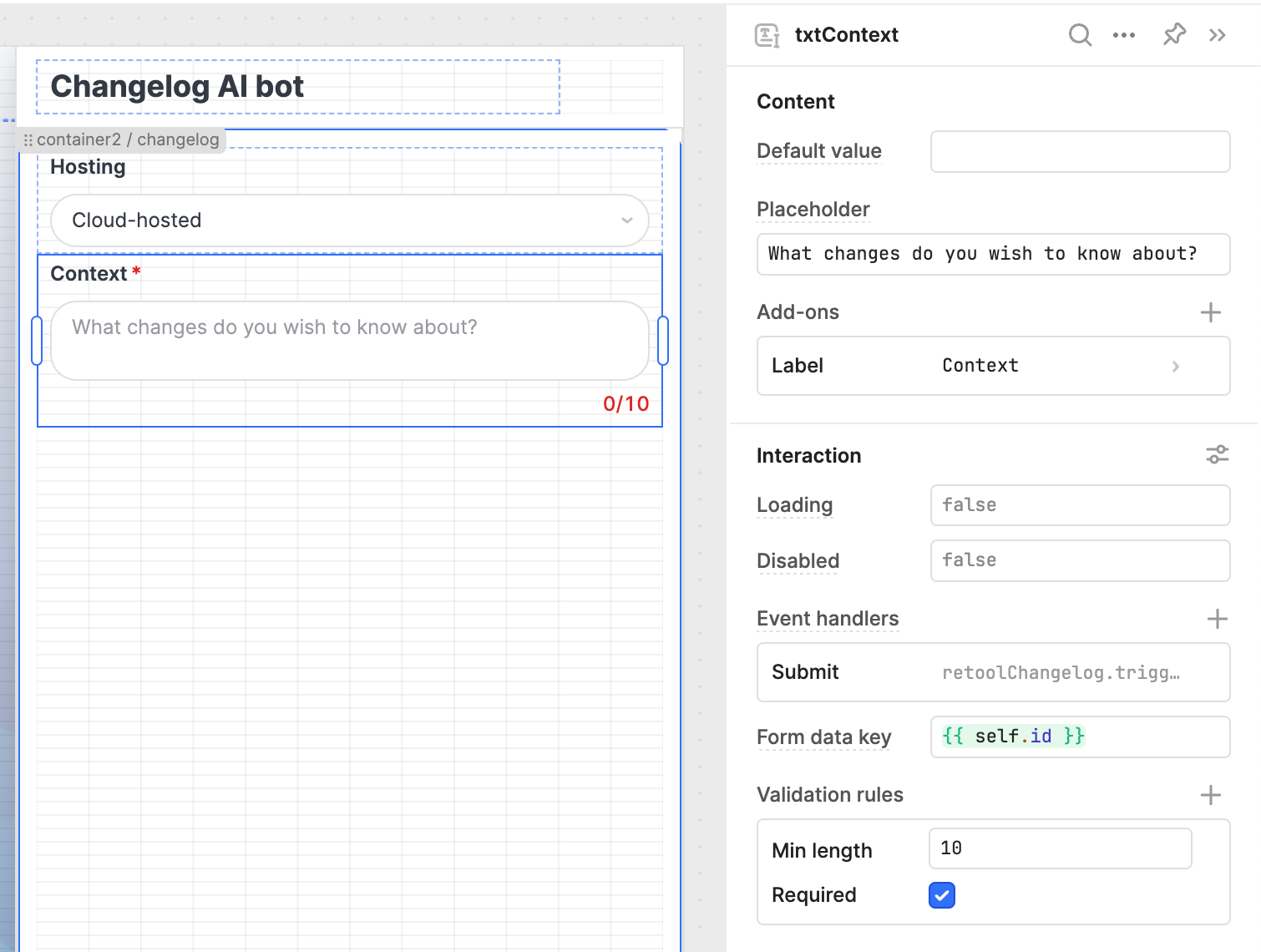Viewport: 1261px width, 952px height.
Task: Click the Interaction section heading
Action: 808,456
